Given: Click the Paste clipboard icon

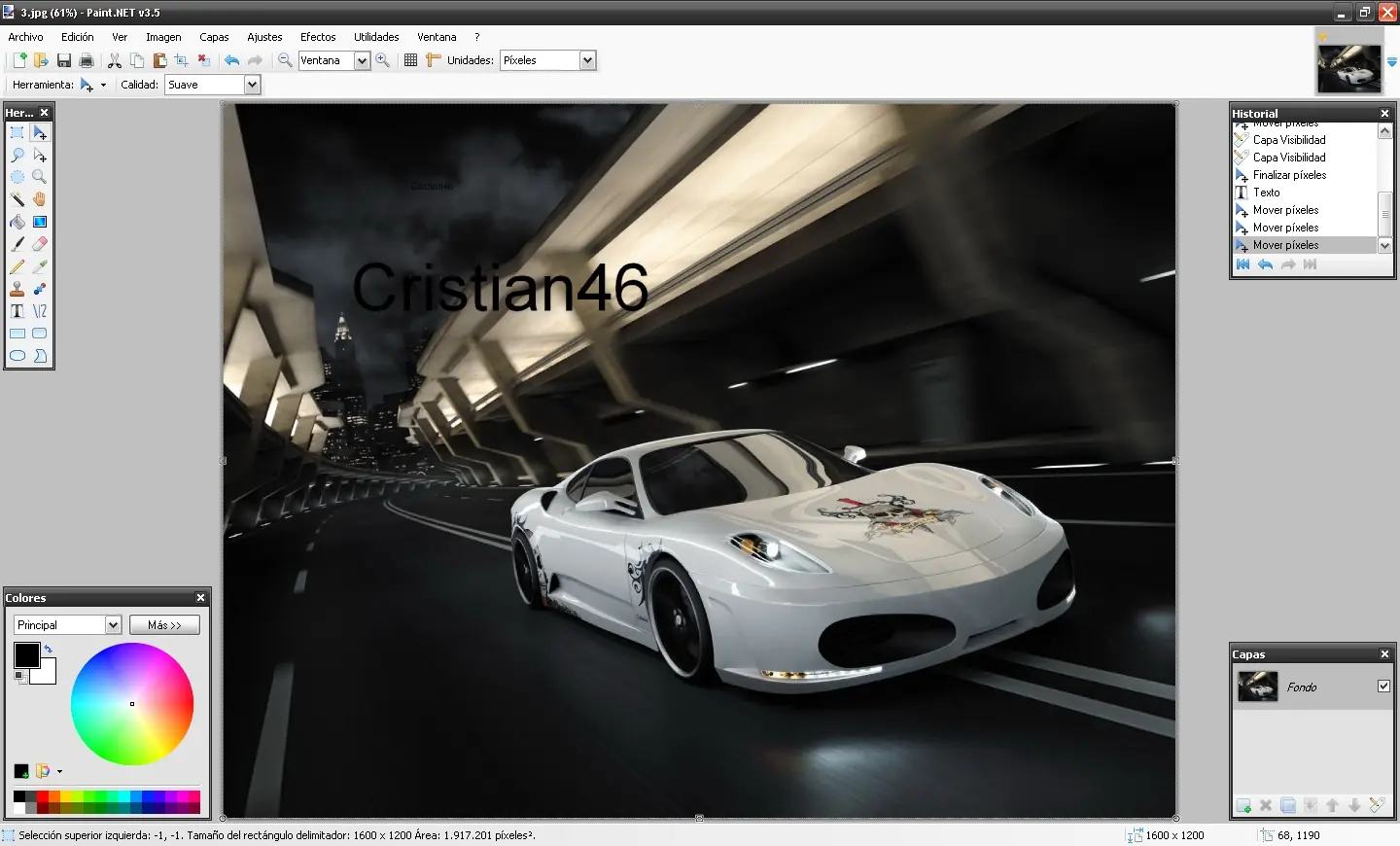Looking at the screenshot, I should point(159,60).
